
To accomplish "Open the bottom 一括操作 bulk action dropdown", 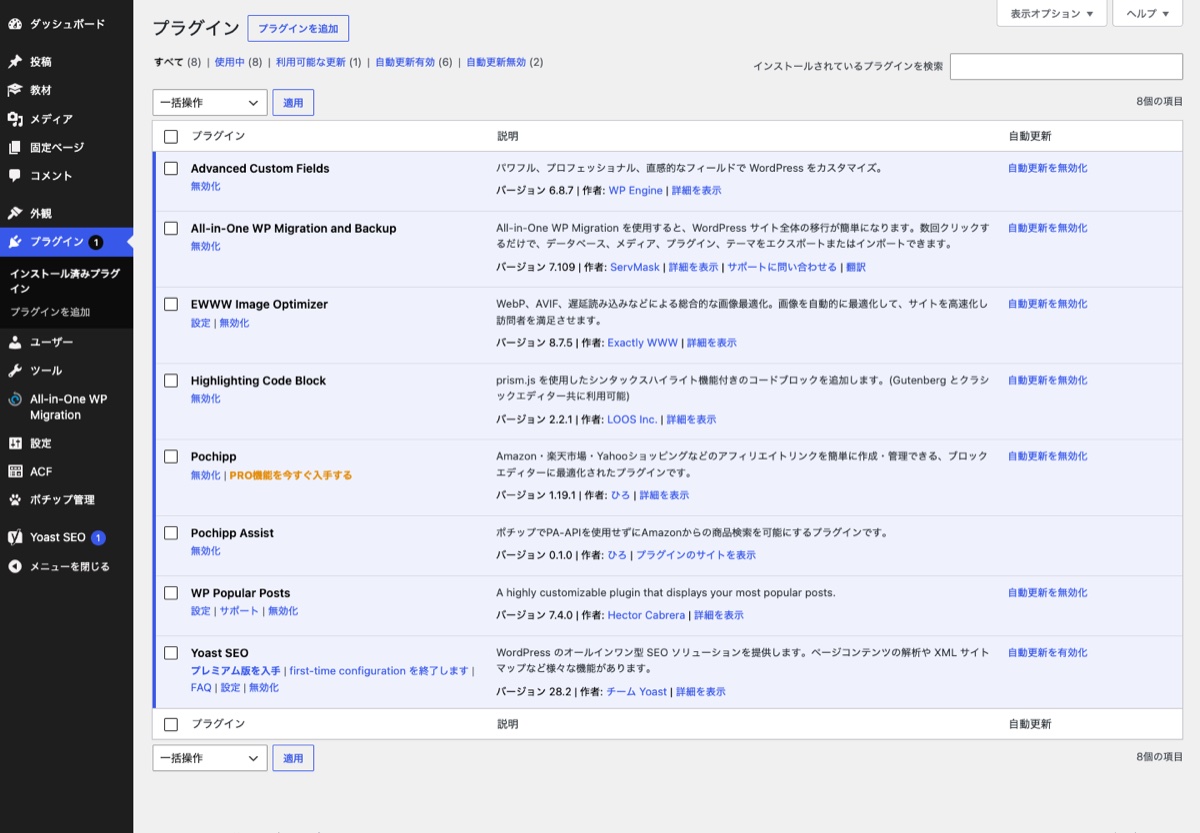I will pyautogui.click(x=210, y=758).
